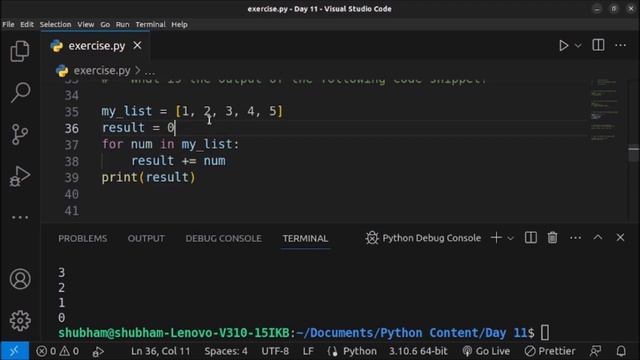Click the for num in my_list line

point(170,144)
